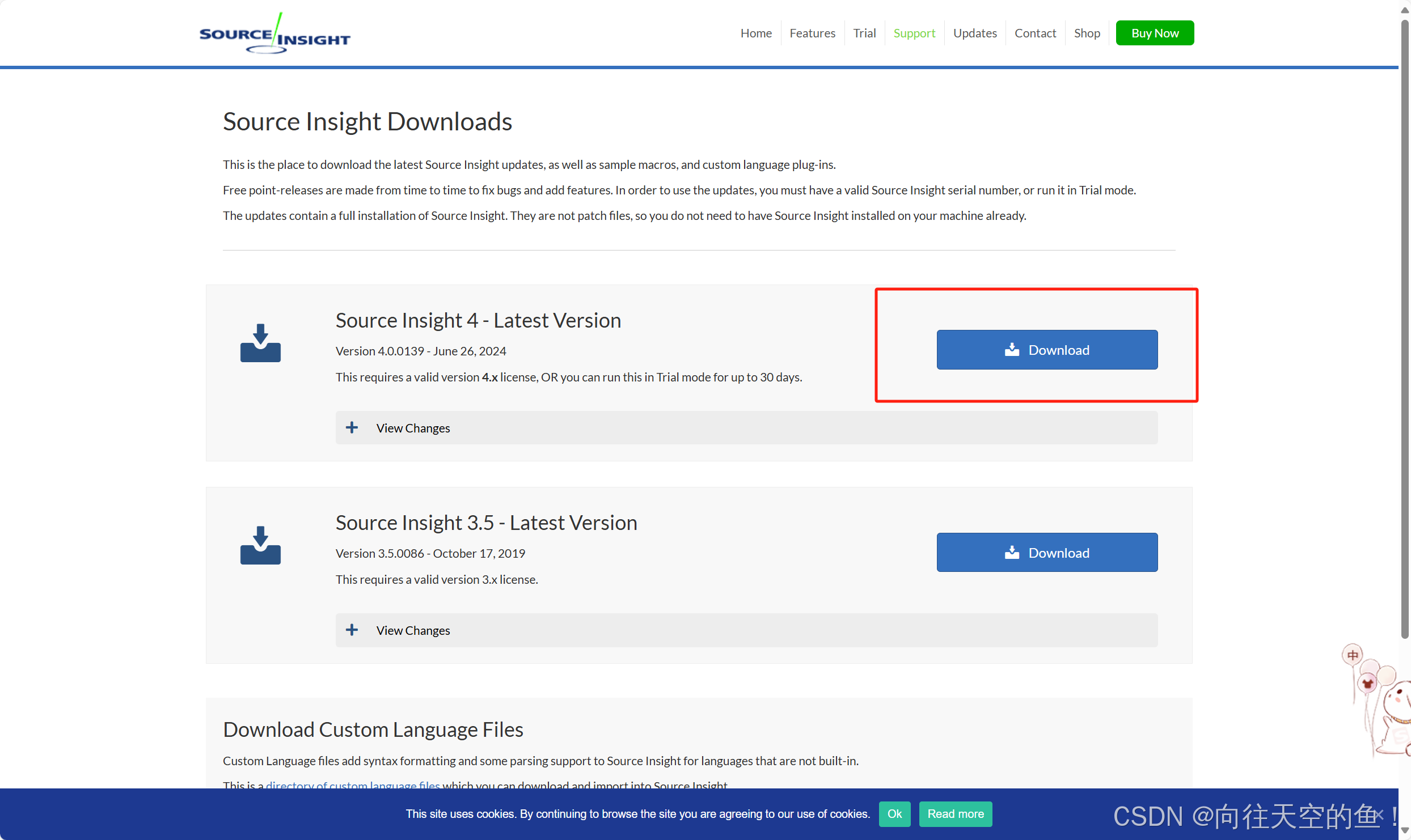This screenshot has width=1411, height=840.
Task: Open the Updates menu item
Action: (x=975, y=33)
